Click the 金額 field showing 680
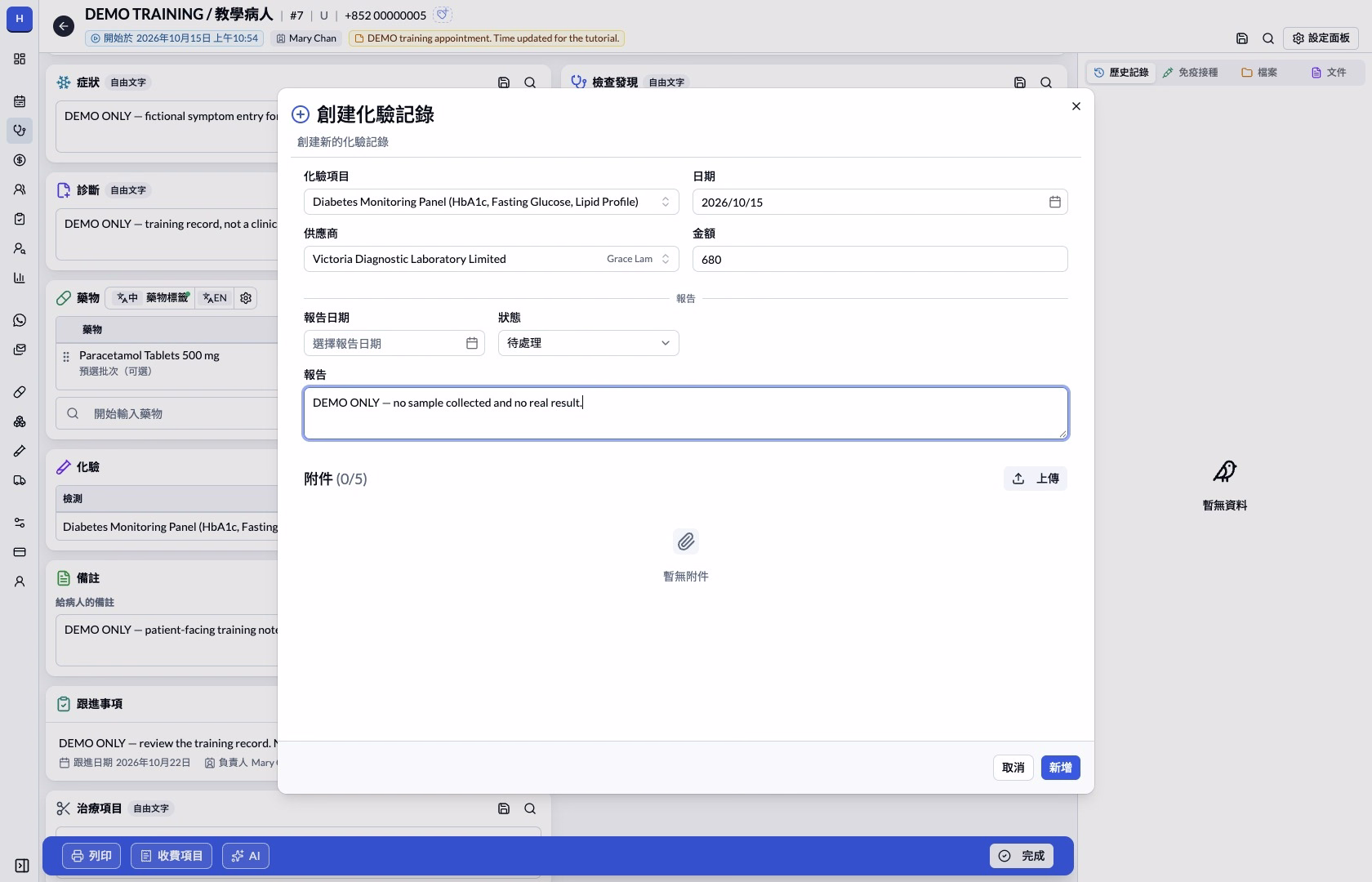The width and height of the screenshot is (1372, 882). pyautogui.click(x=880, y=259)
